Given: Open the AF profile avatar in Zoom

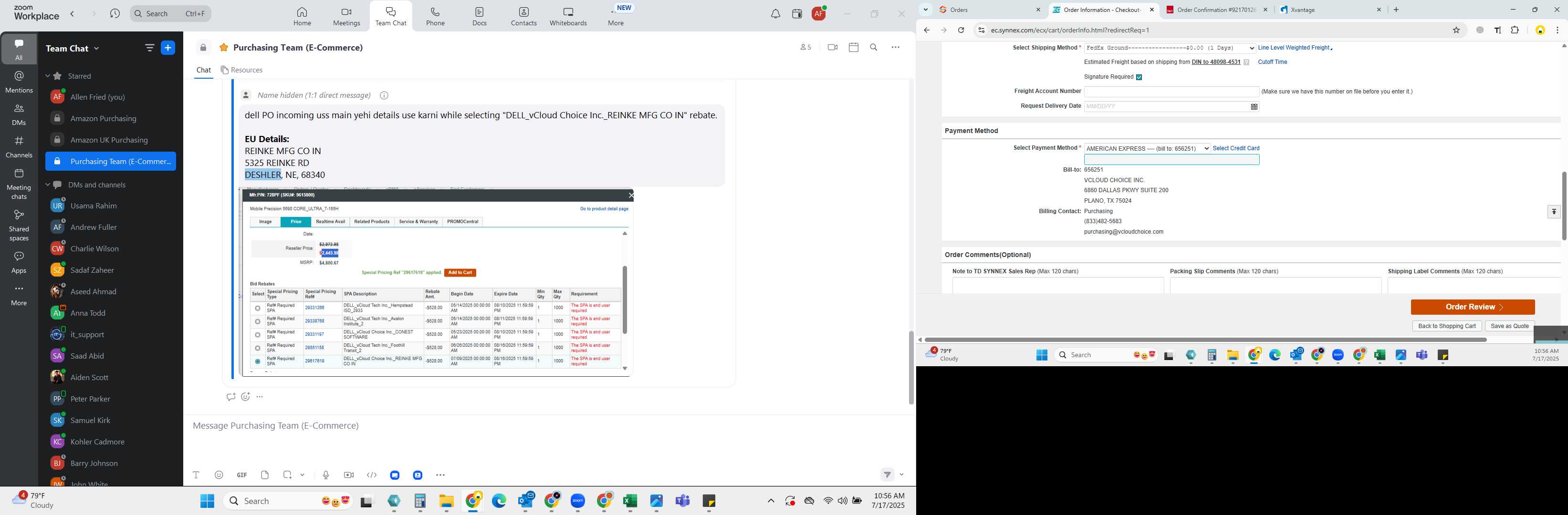Looking at the screenshot, I should pos(819,13).
